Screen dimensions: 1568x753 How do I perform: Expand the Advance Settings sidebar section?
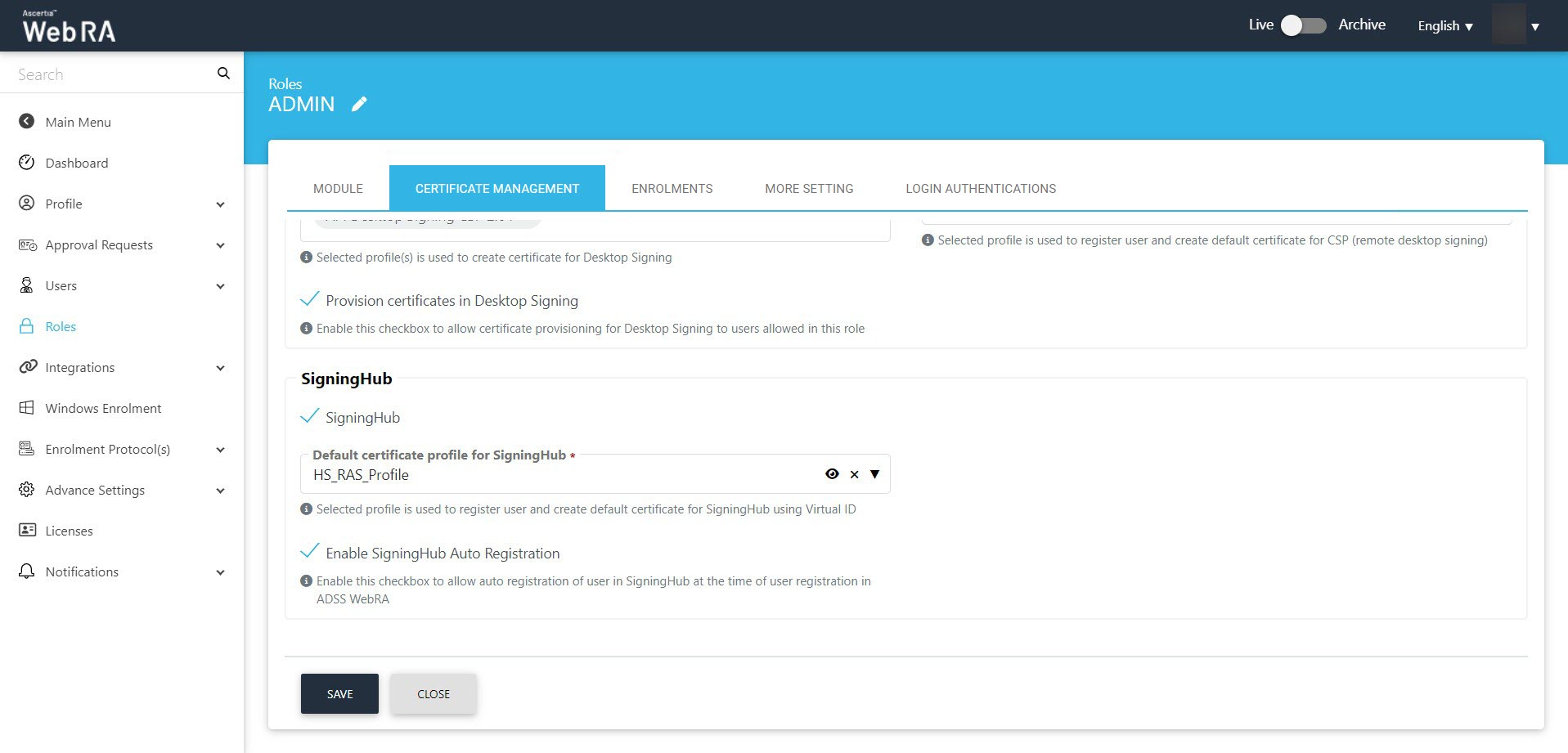(x=220, y=491)
